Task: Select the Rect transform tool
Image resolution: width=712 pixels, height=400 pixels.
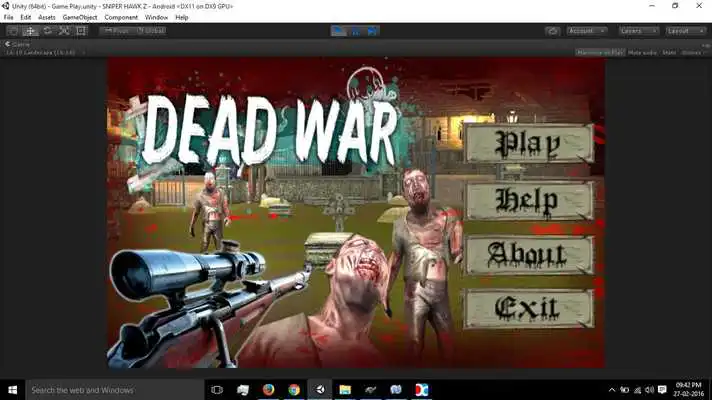Action: pos(81,31)
